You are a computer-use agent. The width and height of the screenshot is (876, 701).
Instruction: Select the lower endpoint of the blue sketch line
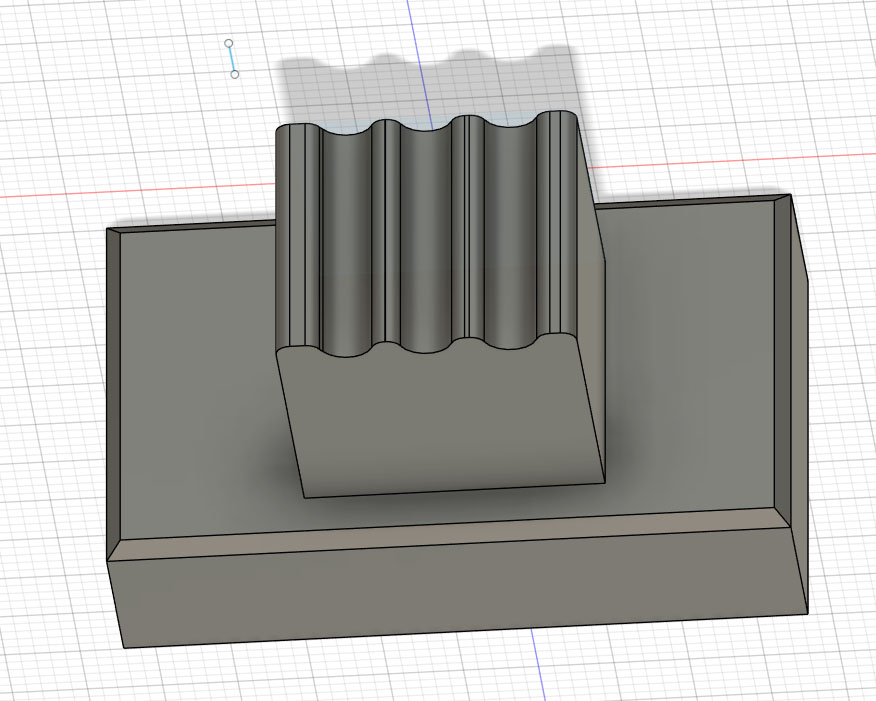click(x=234, y=74)
